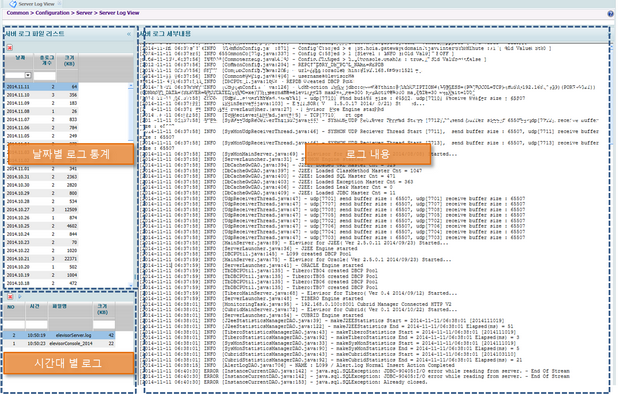618x395 pixels.
Task: Select the 2014.10.22 log row
Action: tap(42, 251)
